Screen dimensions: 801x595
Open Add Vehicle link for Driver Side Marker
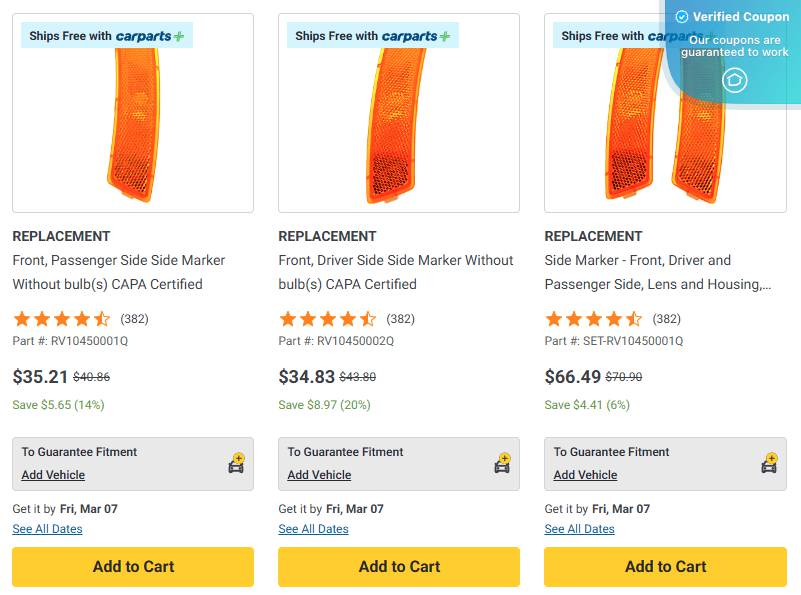click(319, 475)
